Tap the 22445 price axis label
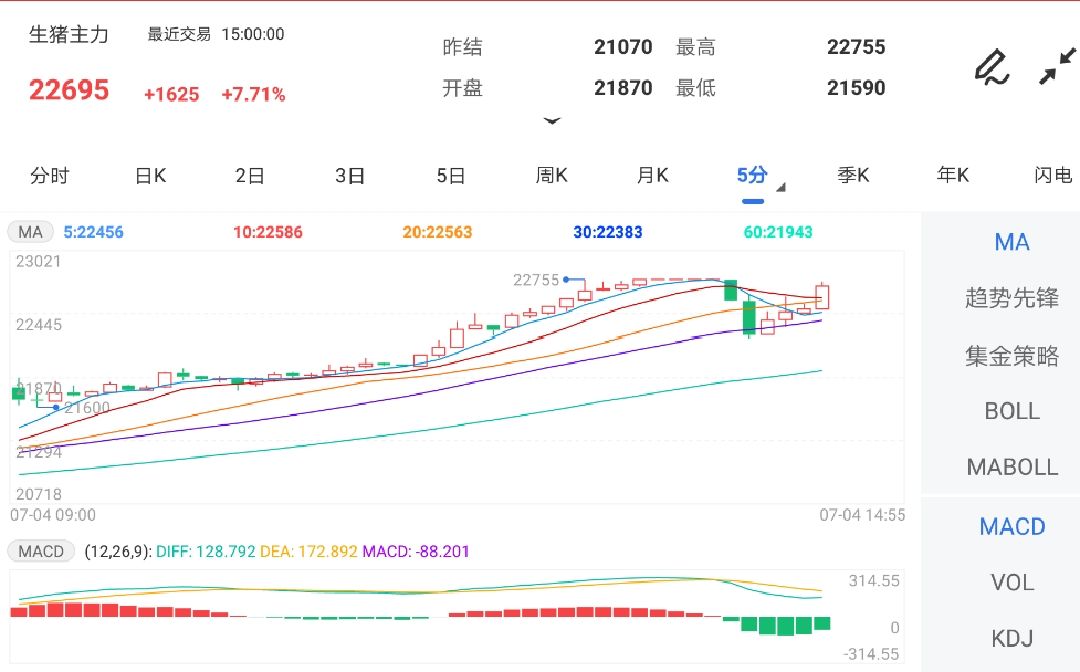This screenshot has width=1080, height=672. 39,324
